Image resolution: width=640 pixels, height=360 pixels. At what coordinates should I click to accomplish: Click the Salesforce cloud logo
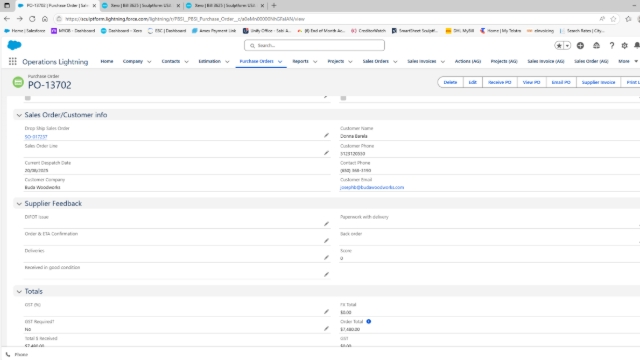click(x=14, y=45)
